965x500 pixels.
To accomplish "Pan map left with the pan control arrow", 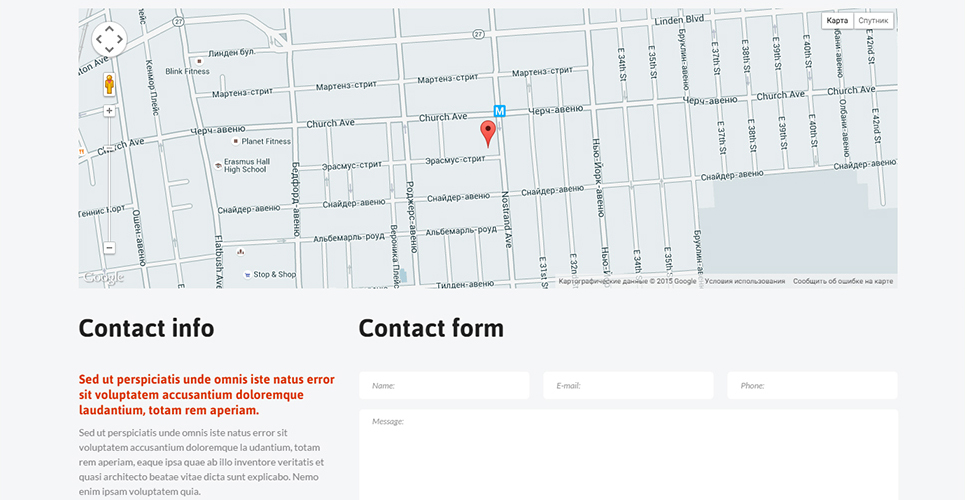I will 98,39.
